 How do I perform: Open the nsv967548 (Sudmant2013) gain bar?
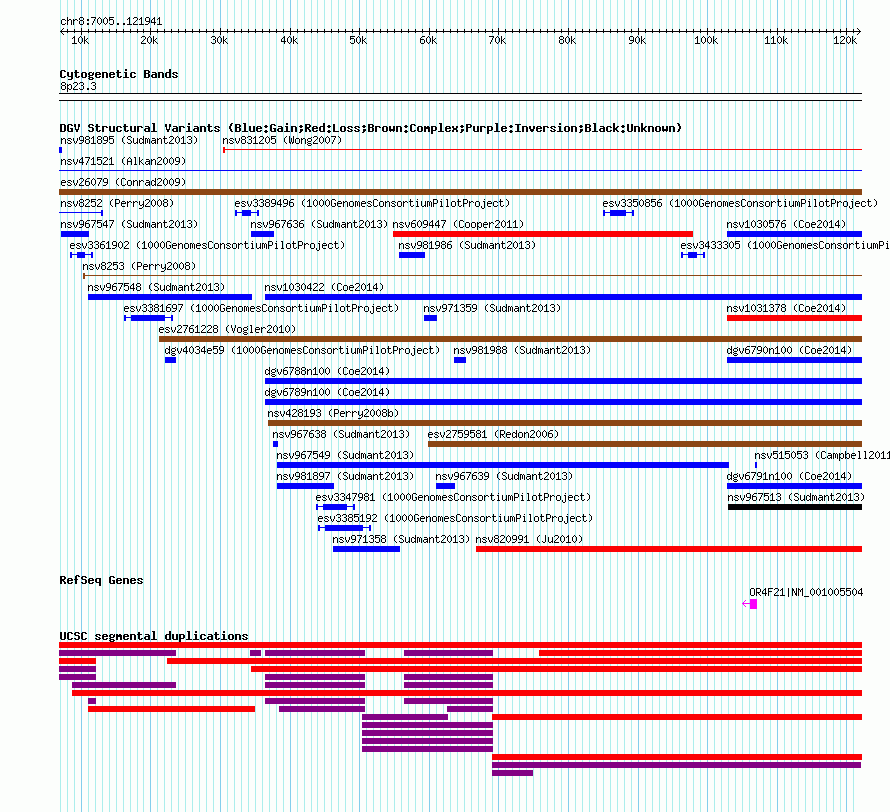click(x=170, y=297)
